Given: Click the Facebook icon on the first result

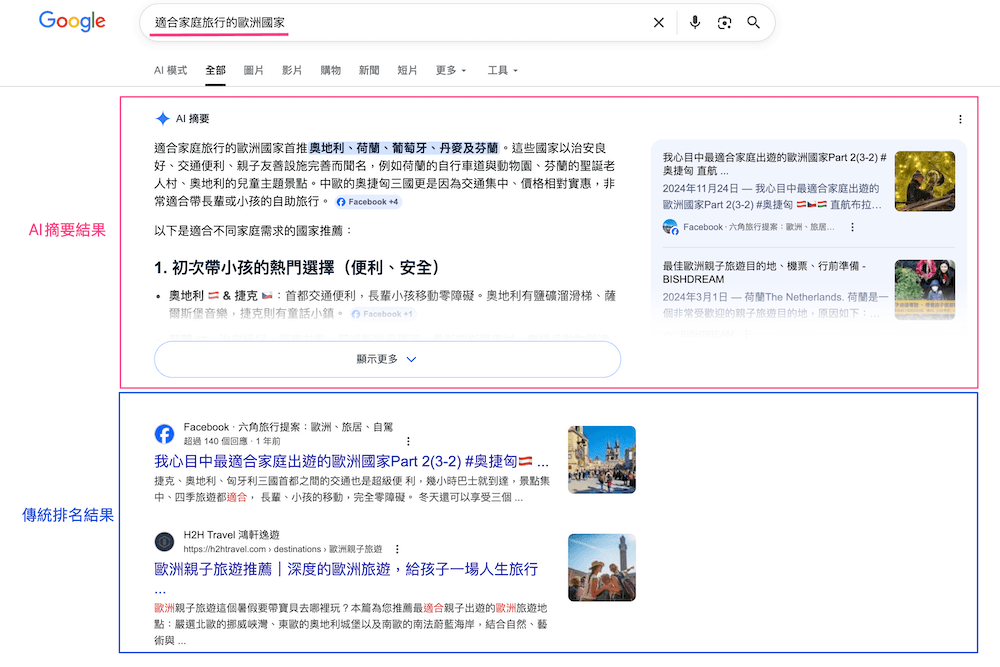Looking at the screenshot, I should tap(164, 433).
